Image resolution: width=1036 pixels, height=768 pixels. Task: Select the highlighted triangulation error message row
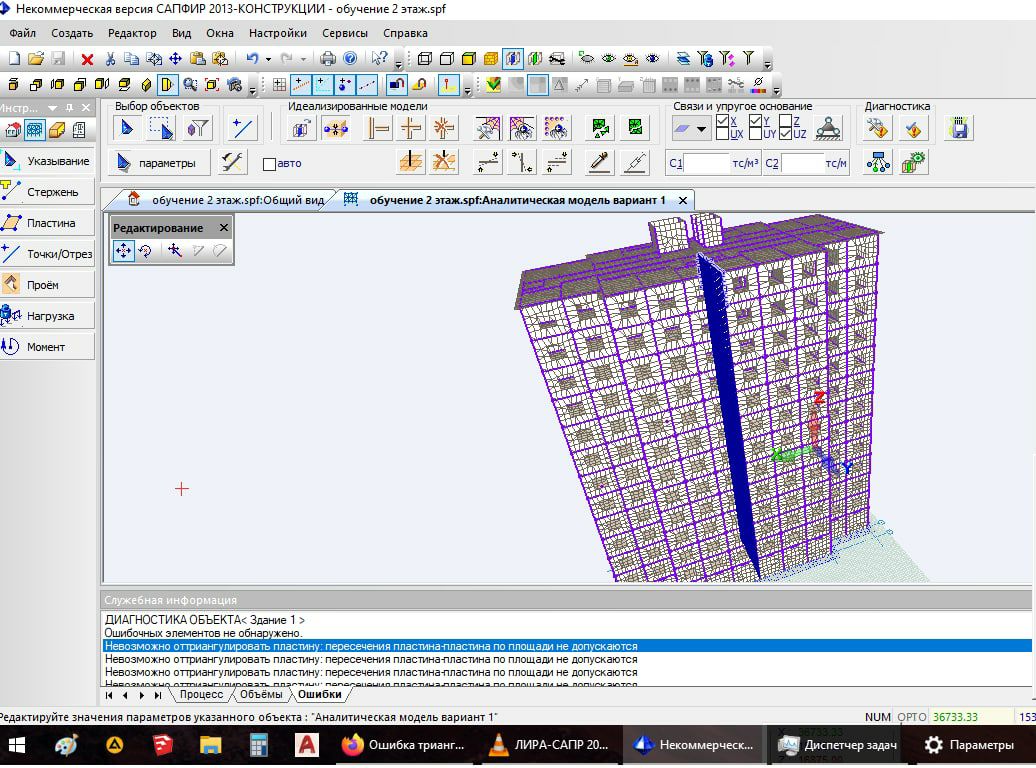pos(568,646)
